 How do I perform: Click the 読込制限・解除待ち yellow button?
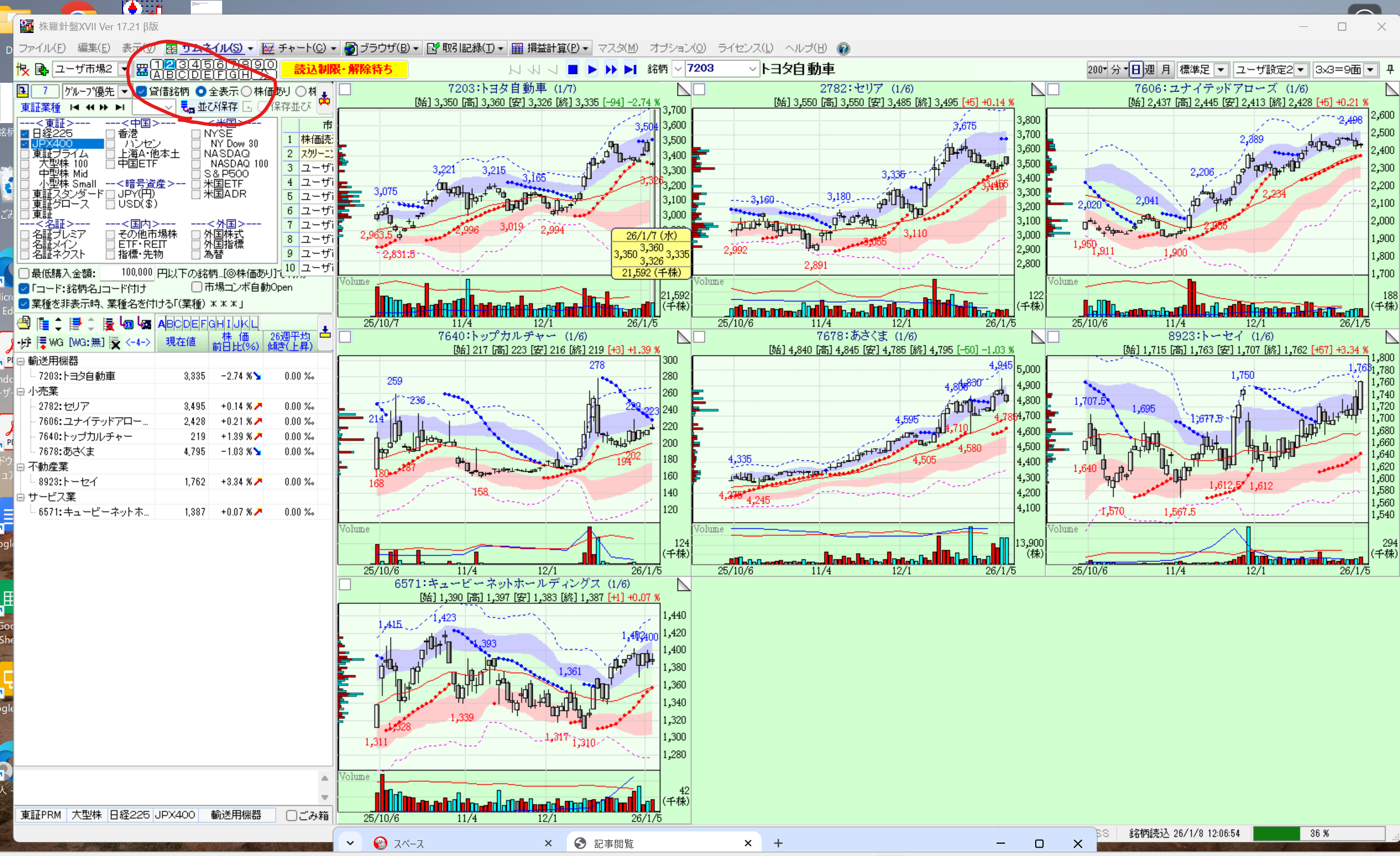click(x=343, y=69)
